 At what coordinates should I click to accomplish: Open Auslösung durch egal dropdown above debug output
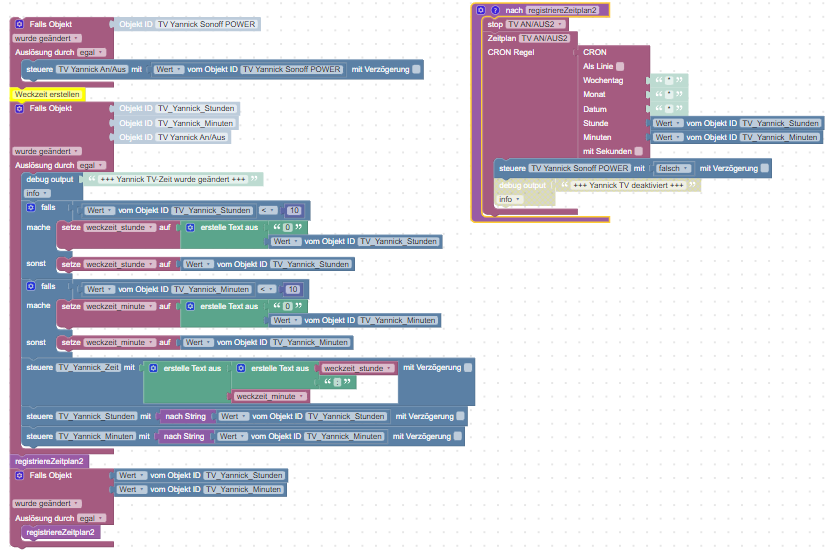(x=91, y=165)
